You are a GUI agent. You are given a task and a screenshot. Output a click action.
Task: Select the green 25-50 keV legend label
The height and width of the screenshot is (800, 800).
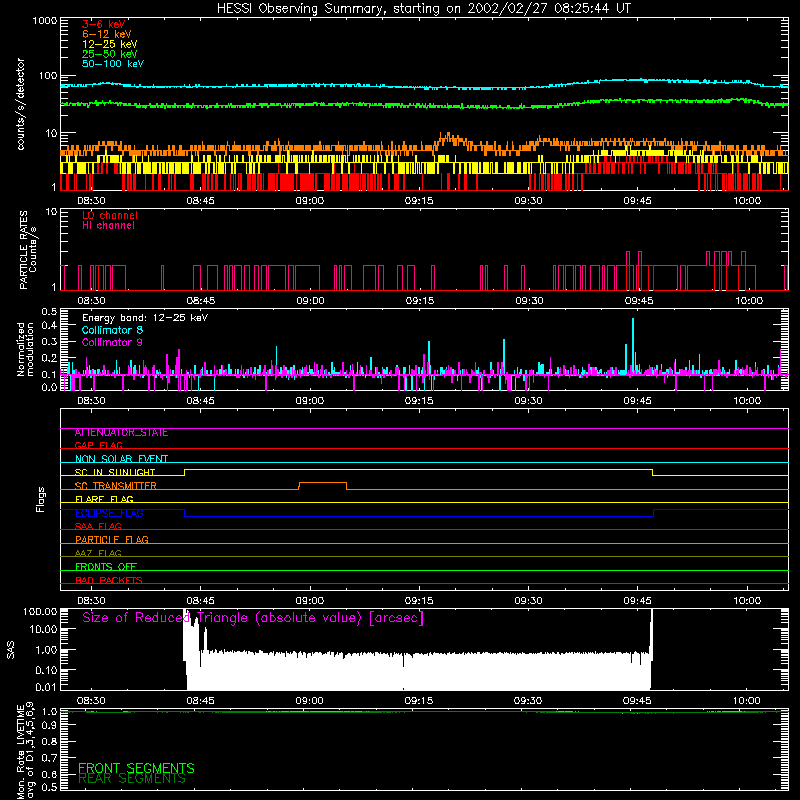(110, 54)
